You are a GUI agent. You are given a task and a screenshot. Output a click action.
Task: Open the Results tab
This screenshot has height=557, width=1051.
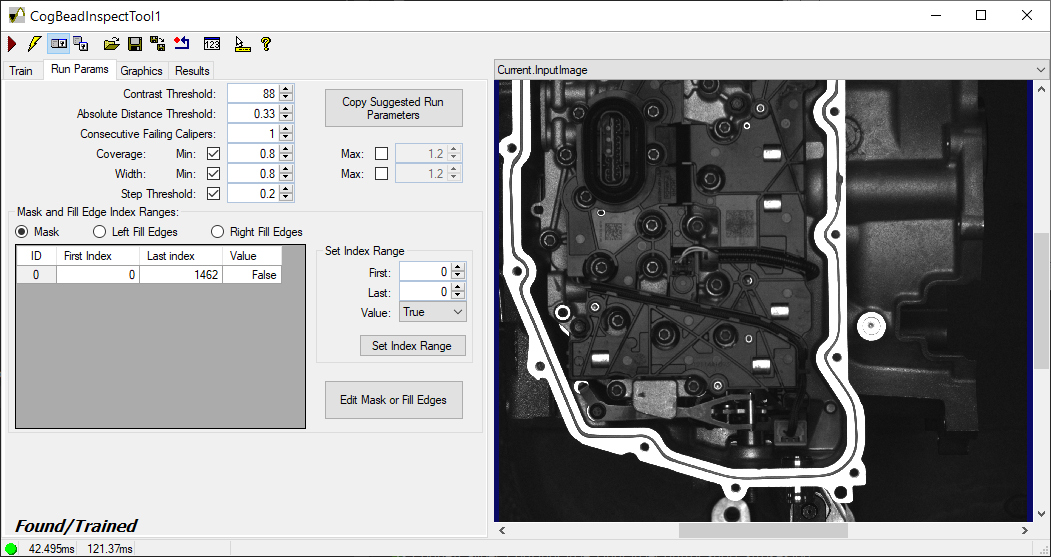[192, 70]
